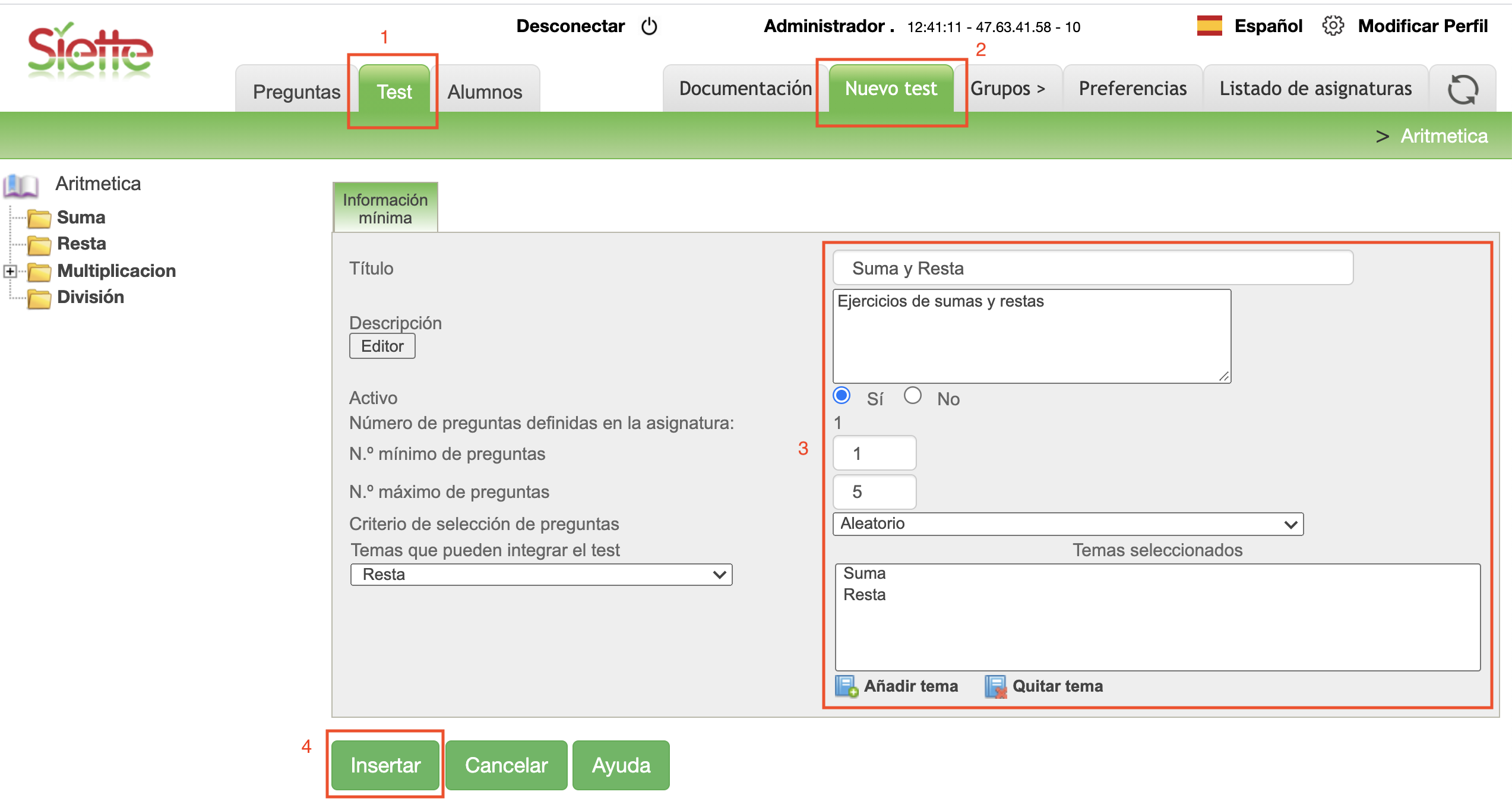The image size is (1512, 801).
Task: Click the Spanish flag language icon
Action: click(1209, 26)
